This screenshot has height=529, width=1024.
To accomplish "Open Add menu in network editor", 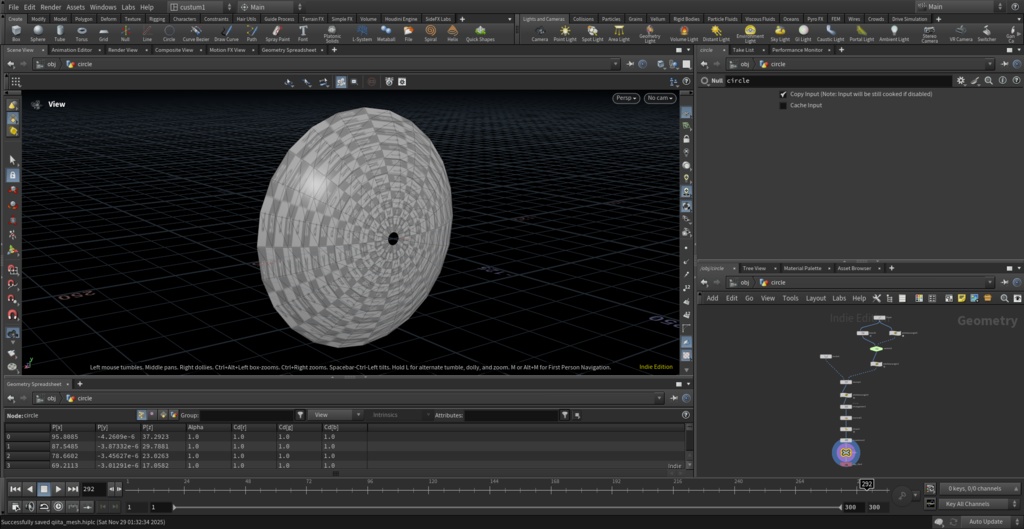I will [712, 298].
